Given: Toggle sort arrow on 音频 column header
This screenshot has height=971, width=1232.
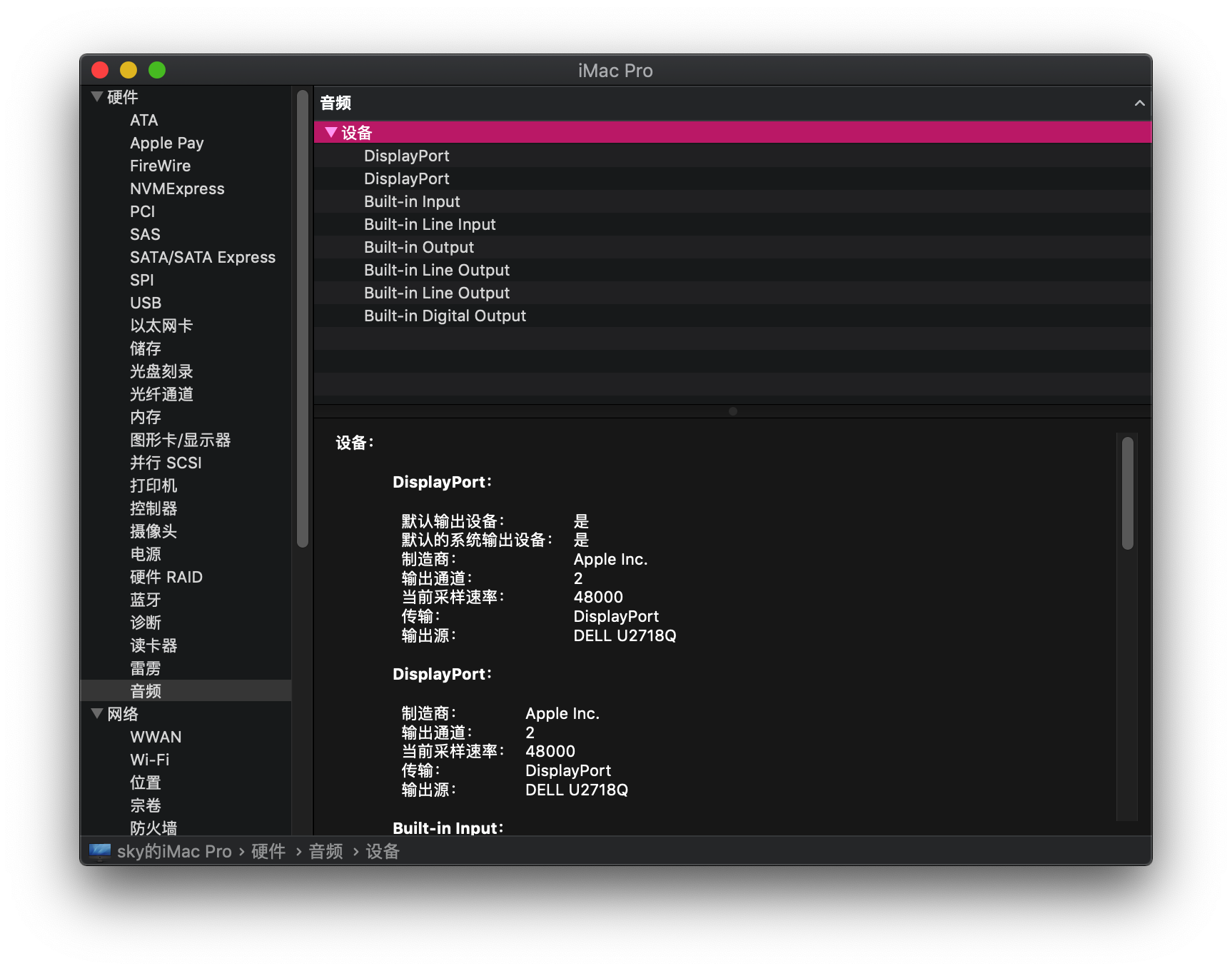Looking at the screenshot, I should (x=1140, y=103).
